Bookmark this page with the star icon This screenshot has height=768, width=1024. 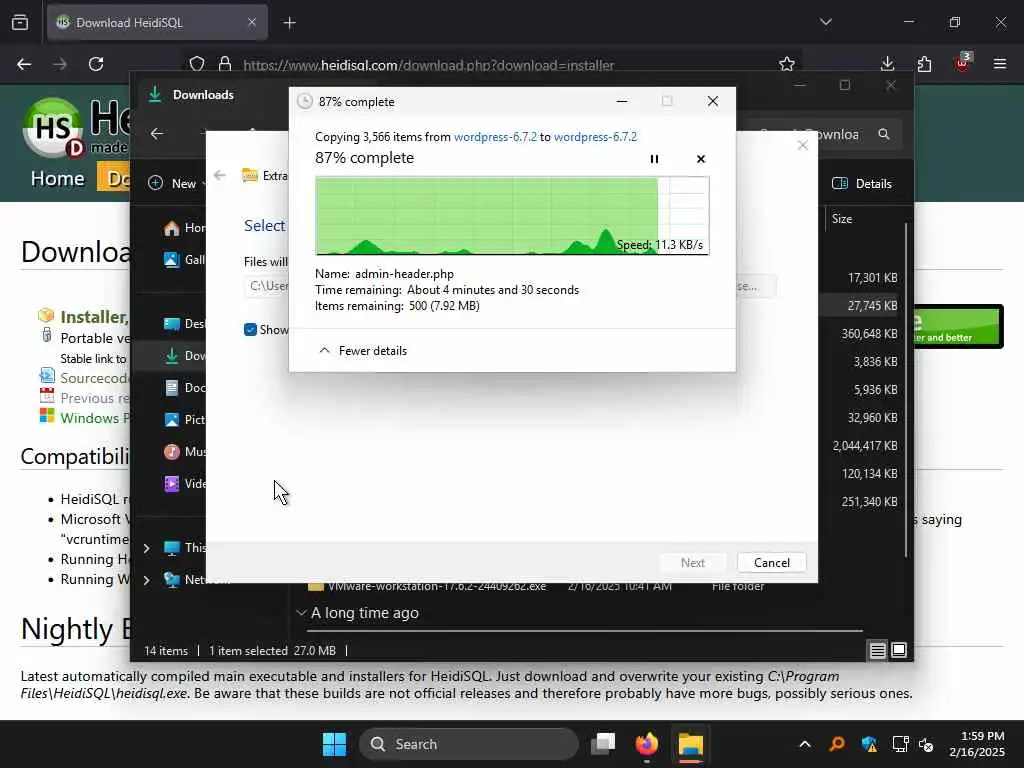point(787,64)
